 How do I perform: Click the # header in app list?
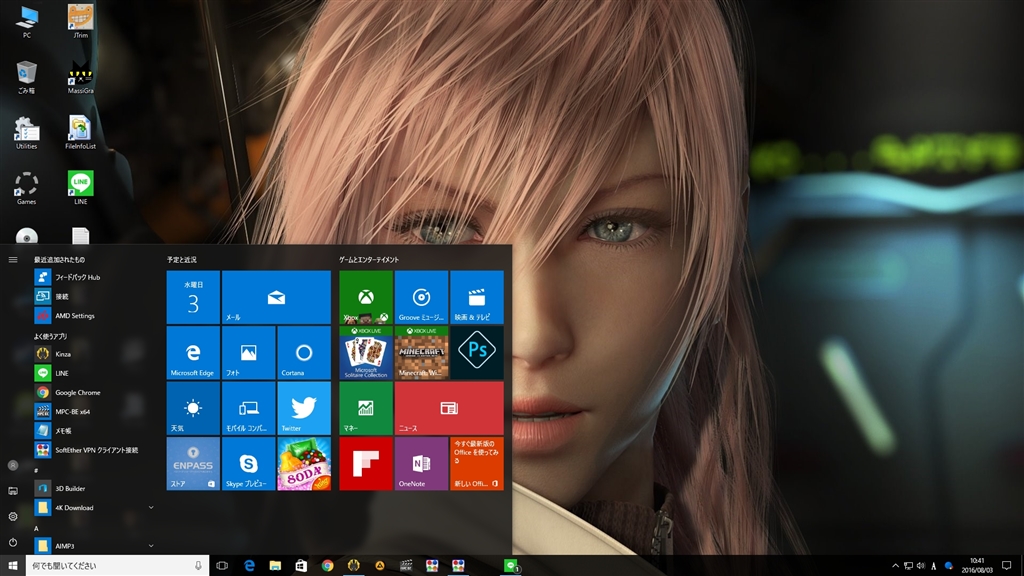point(37,470)
